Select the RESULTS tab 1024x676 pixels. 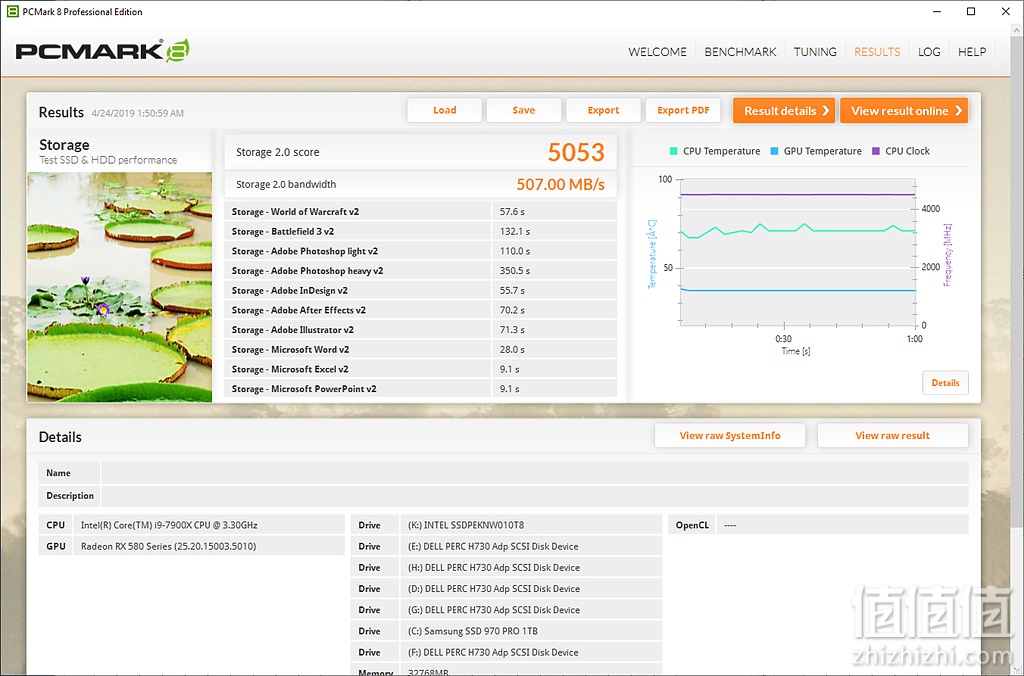pyautogui.click(x=877, y=52)
